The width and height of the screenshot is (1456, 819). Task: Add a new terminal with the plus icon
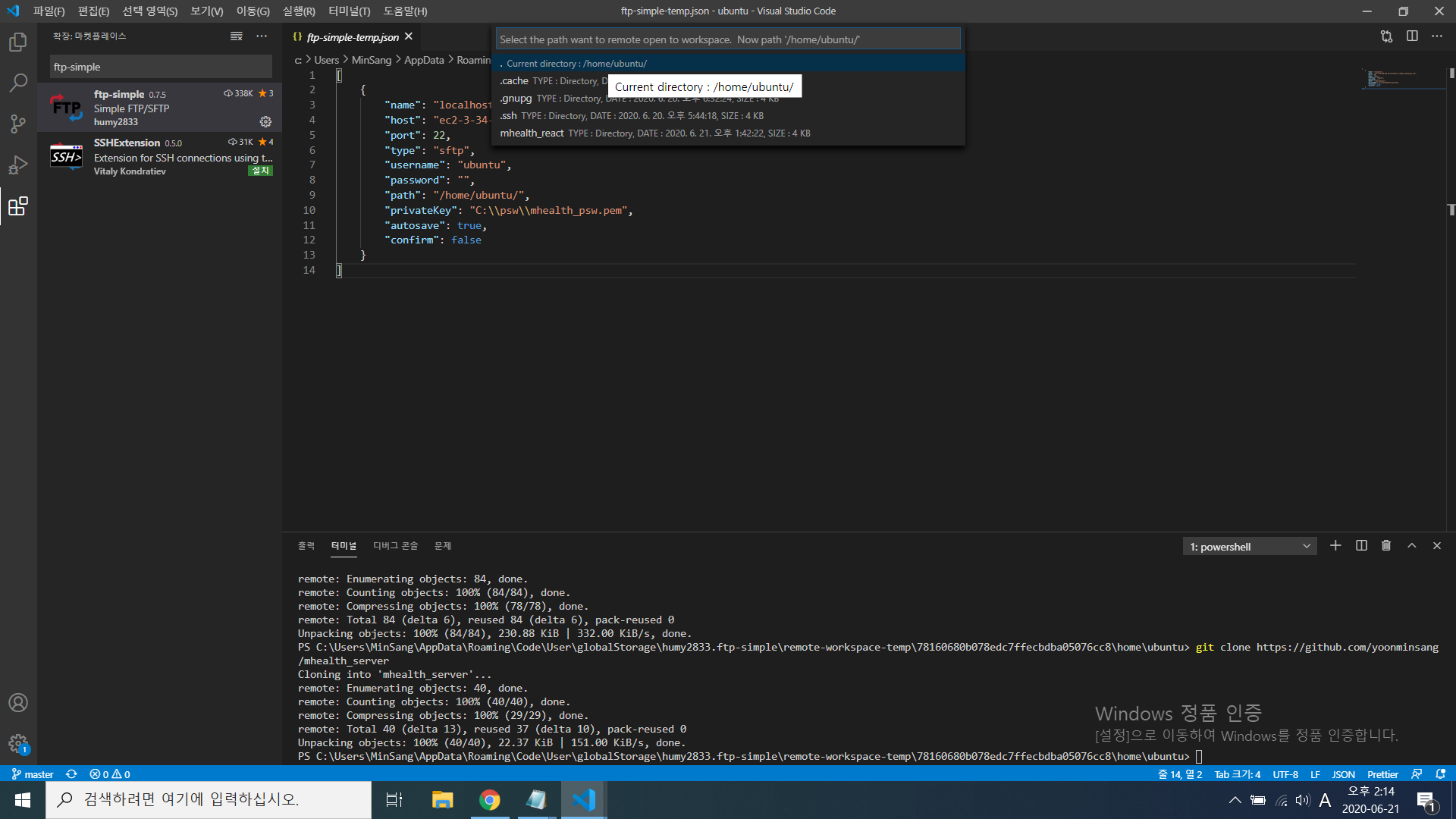click(1335, 546)
